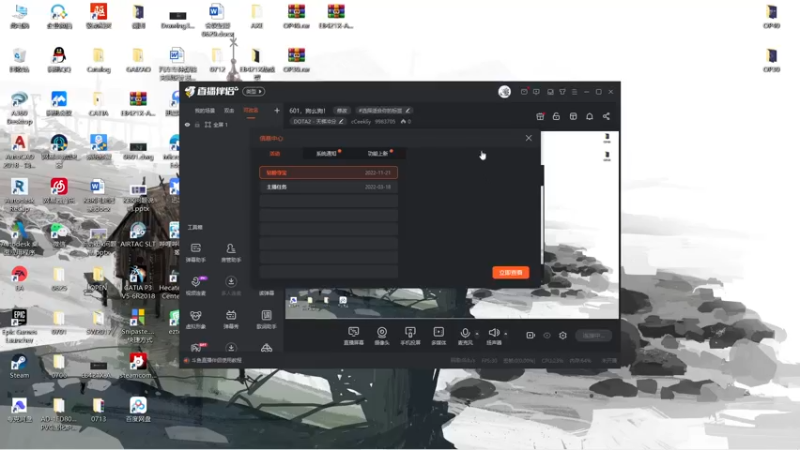Open Epic Games Launcher desktop shortcut
The width and height of the screenshot is (800, 450).
pyautogui.click(x=19, y=326)
